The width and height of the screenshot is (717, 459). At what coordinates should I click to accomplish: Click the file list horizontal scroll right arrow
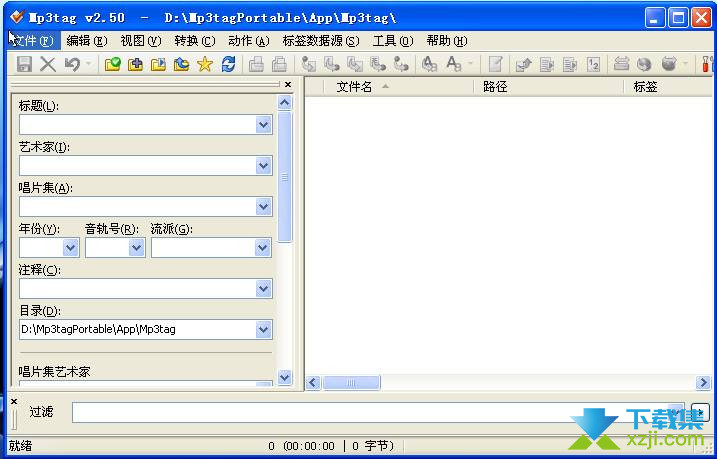703,382
